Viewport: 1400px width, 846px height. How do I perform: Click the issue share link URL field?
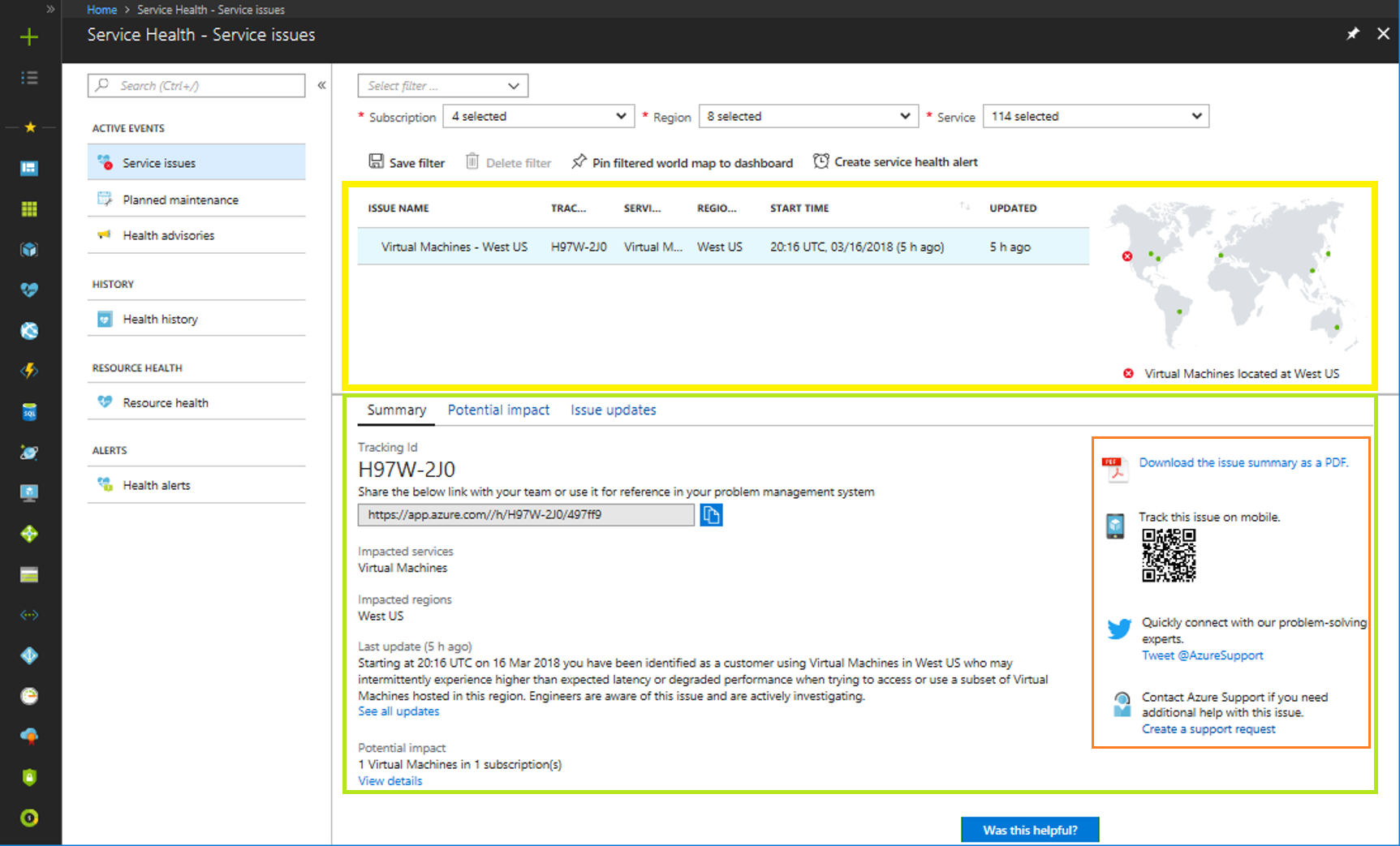point(526,514)
